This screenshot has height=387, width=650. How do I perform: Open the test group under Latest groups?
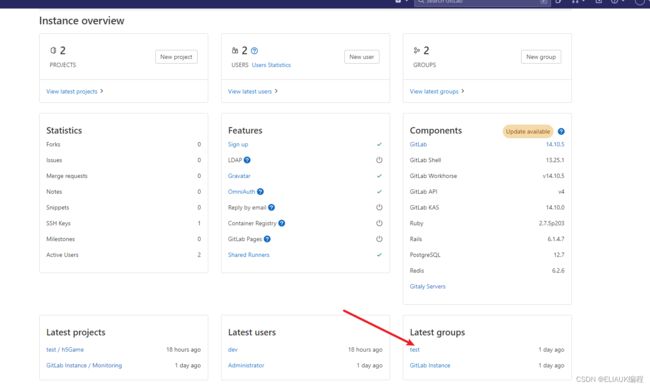point(415,350)
